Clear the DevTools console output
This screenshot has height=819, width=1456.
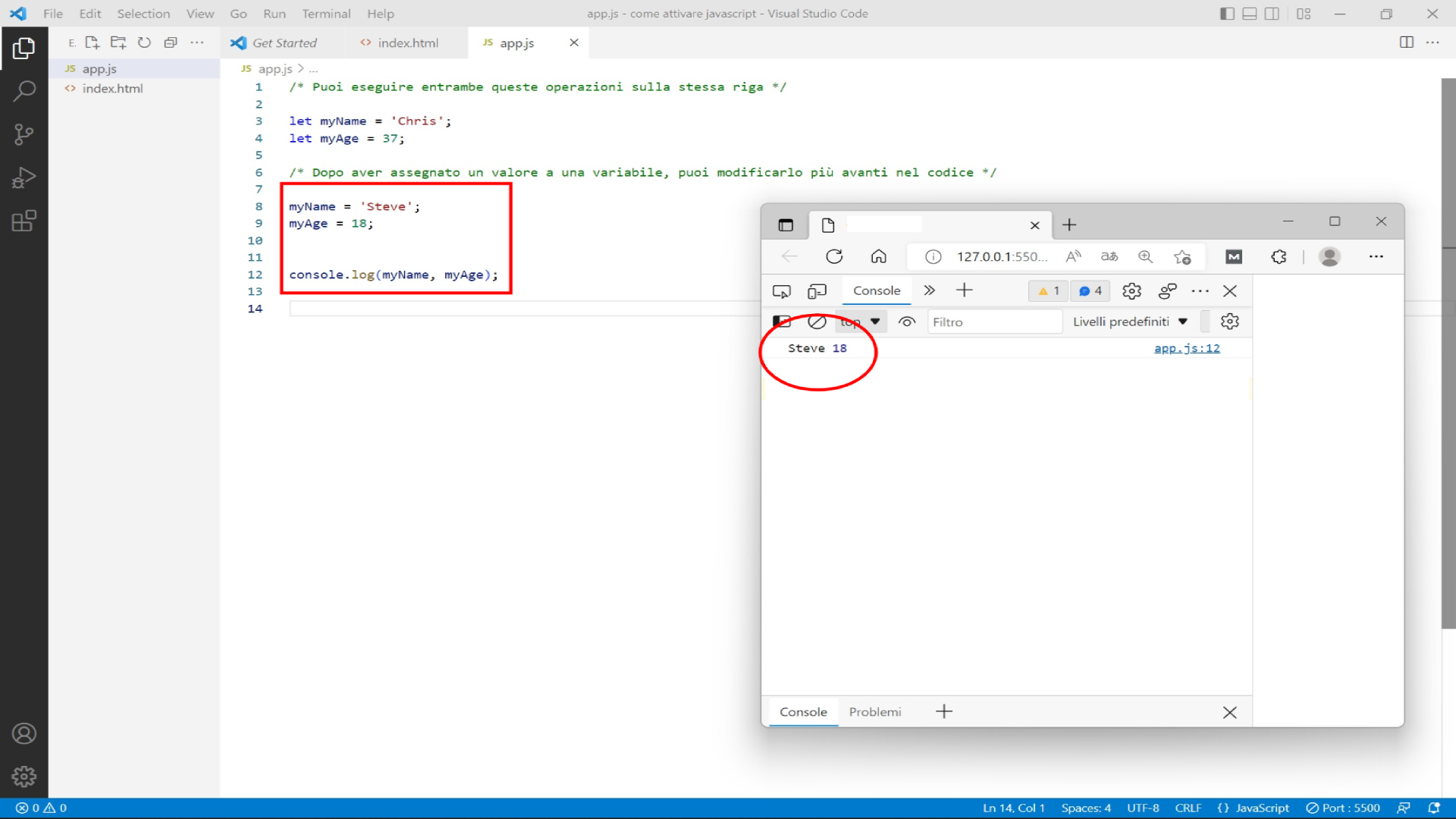817,322
